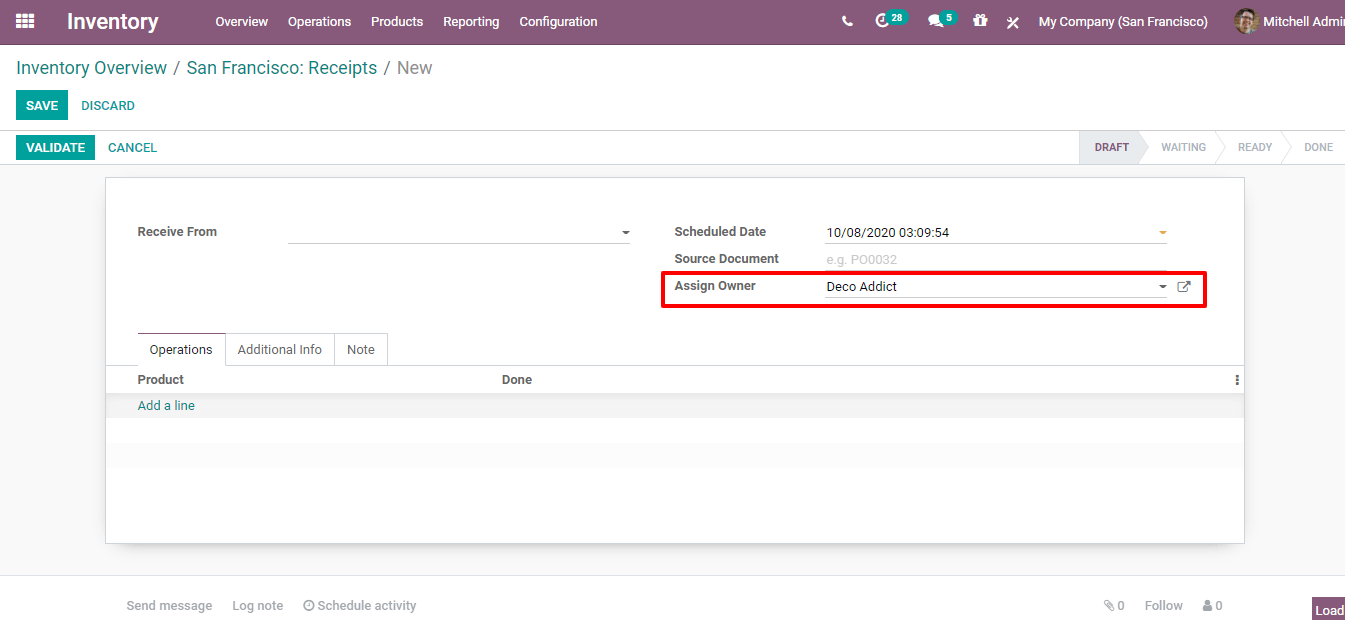Open the Products menu
1345x620 pixels.
coord(397,21)
